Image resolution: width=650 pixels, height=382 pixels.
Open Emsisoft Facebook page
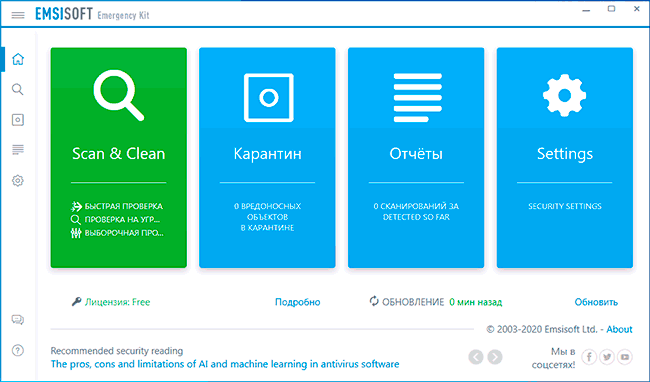(589, 357)
